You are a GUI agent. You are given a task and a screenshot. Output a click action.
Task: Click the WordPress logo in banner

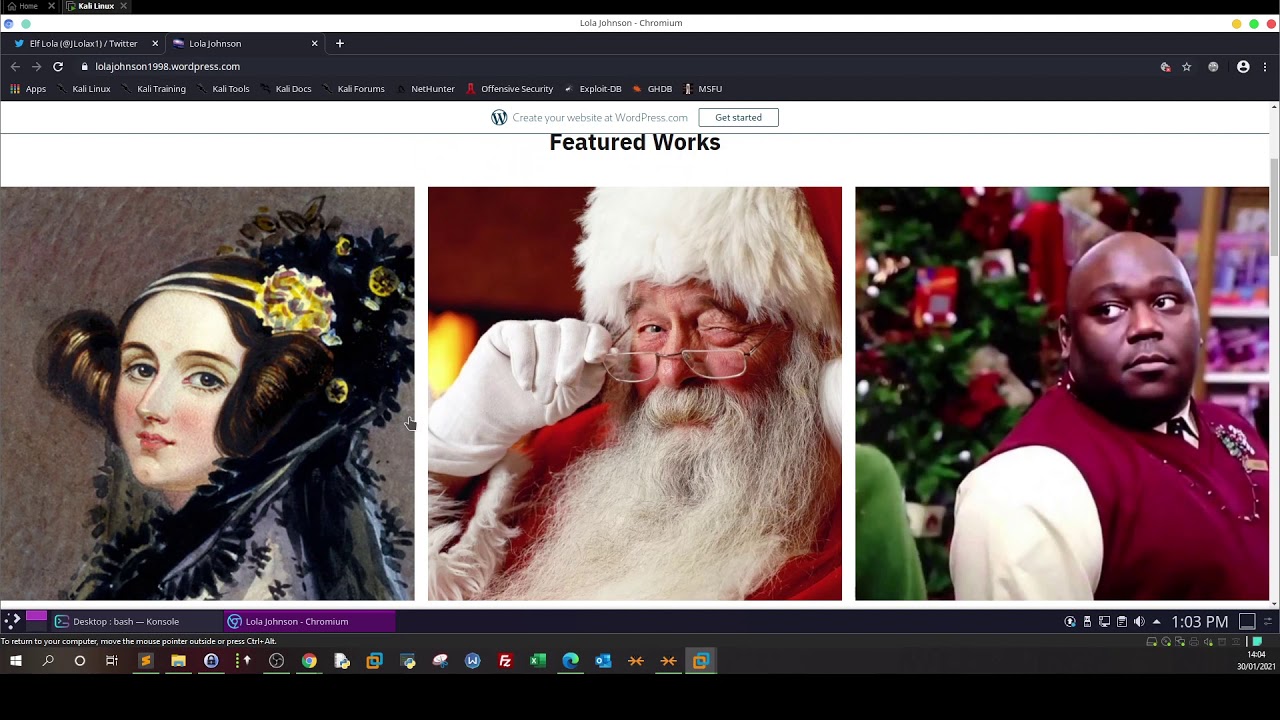[x=499, y=118]
